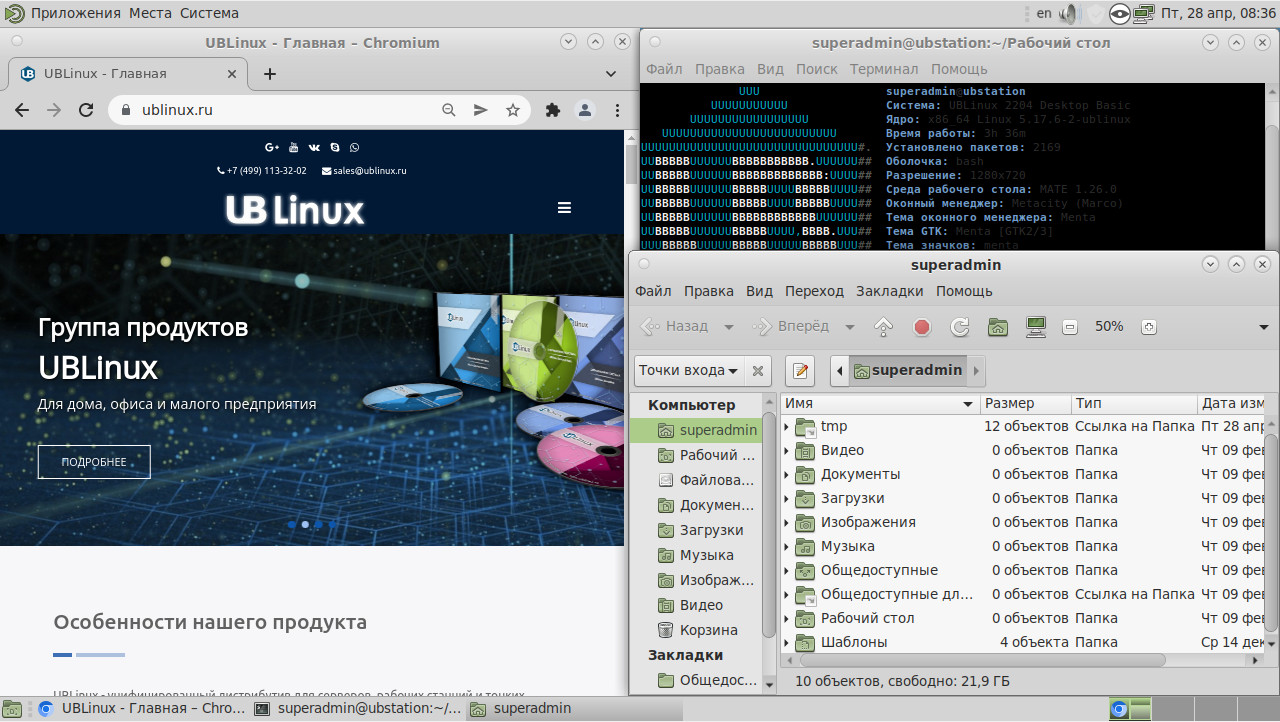
Task: Open Chromium tab search chevron
Action: coord(611,74)
